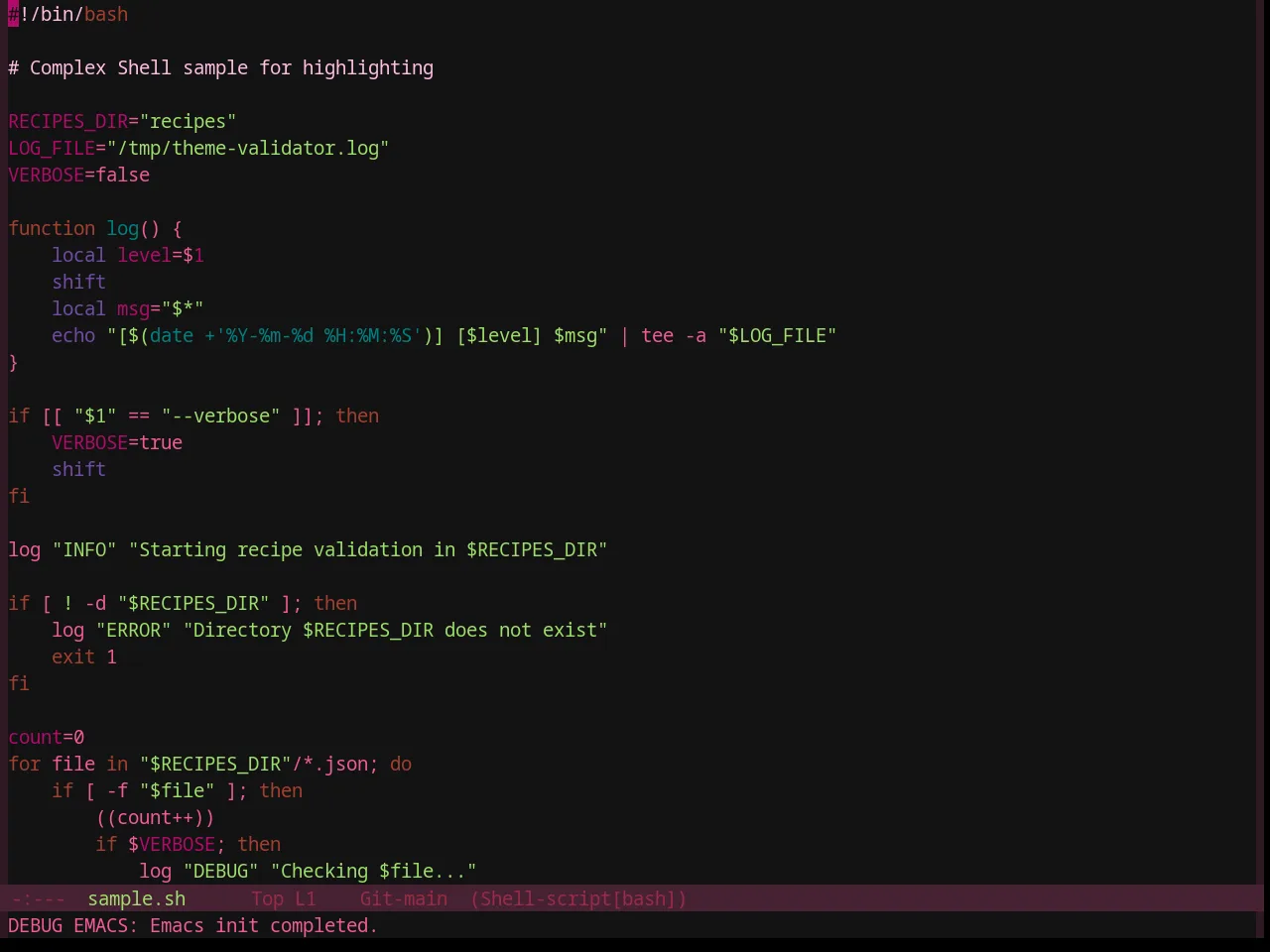Click the Shell-script[bash] major mode label

[x=578, y=898]
